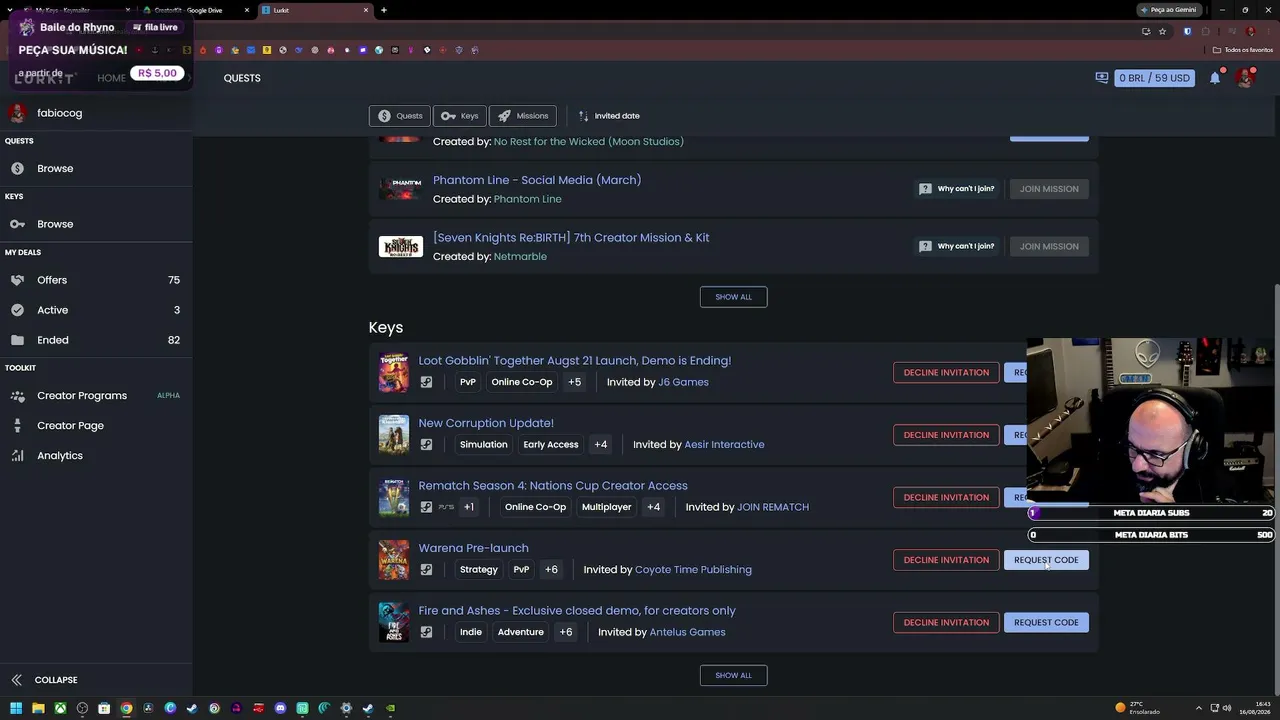Decline the Rematch Season 4 invitation
This screenshot has width=1280, height=720.
click(946, 498)
